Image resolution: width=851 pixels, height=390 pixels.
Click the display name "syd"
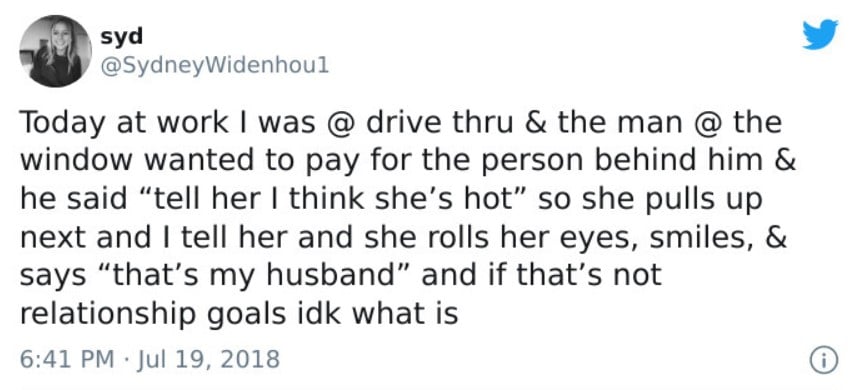point(121,36)
